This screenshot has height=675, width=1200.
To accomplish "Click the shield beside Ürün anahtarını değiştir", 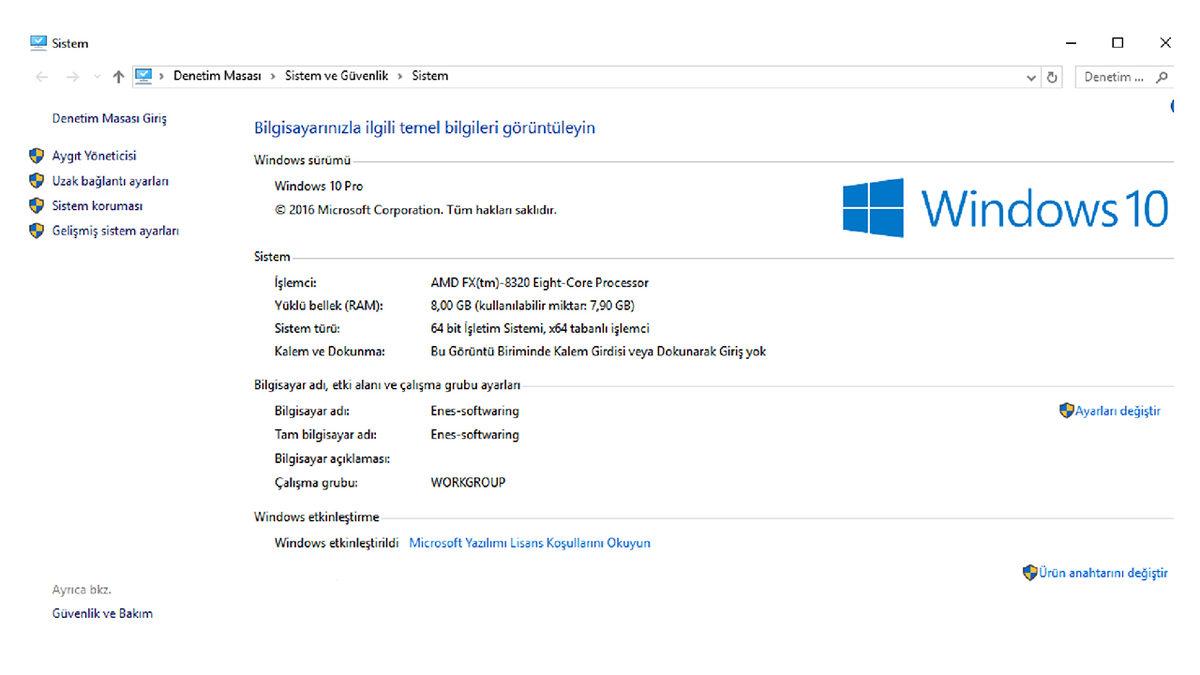I will (x=1028, y=572).
